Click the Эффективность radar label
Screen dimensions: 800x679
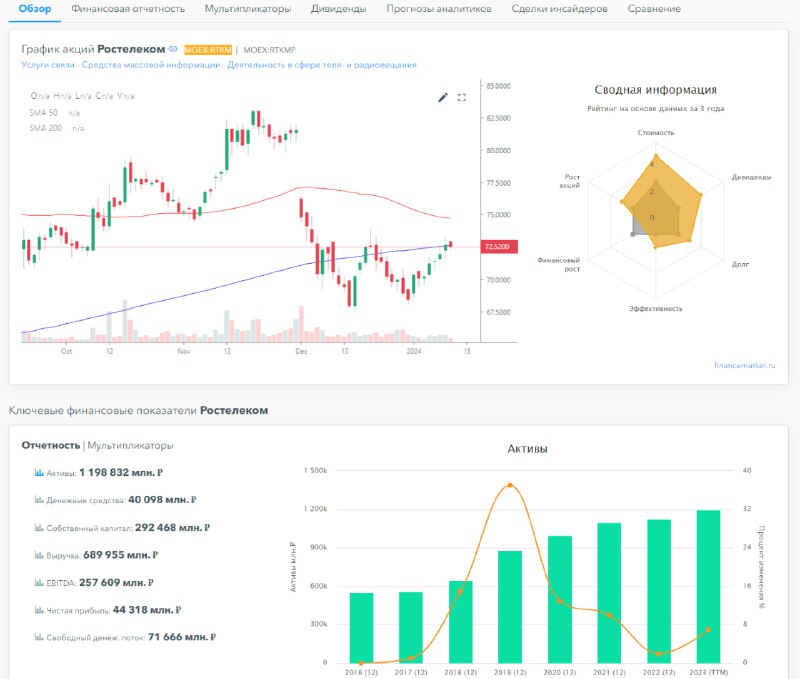click(656, 309)
